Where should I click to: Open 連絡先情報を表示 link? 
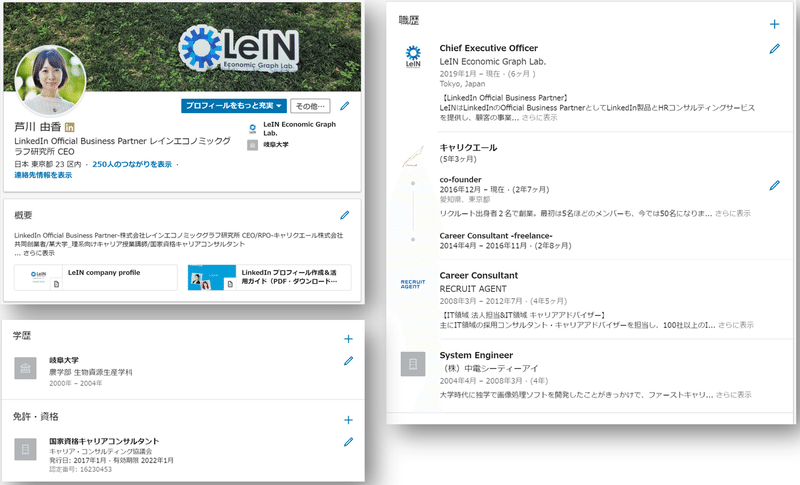(x=43, y=175)
